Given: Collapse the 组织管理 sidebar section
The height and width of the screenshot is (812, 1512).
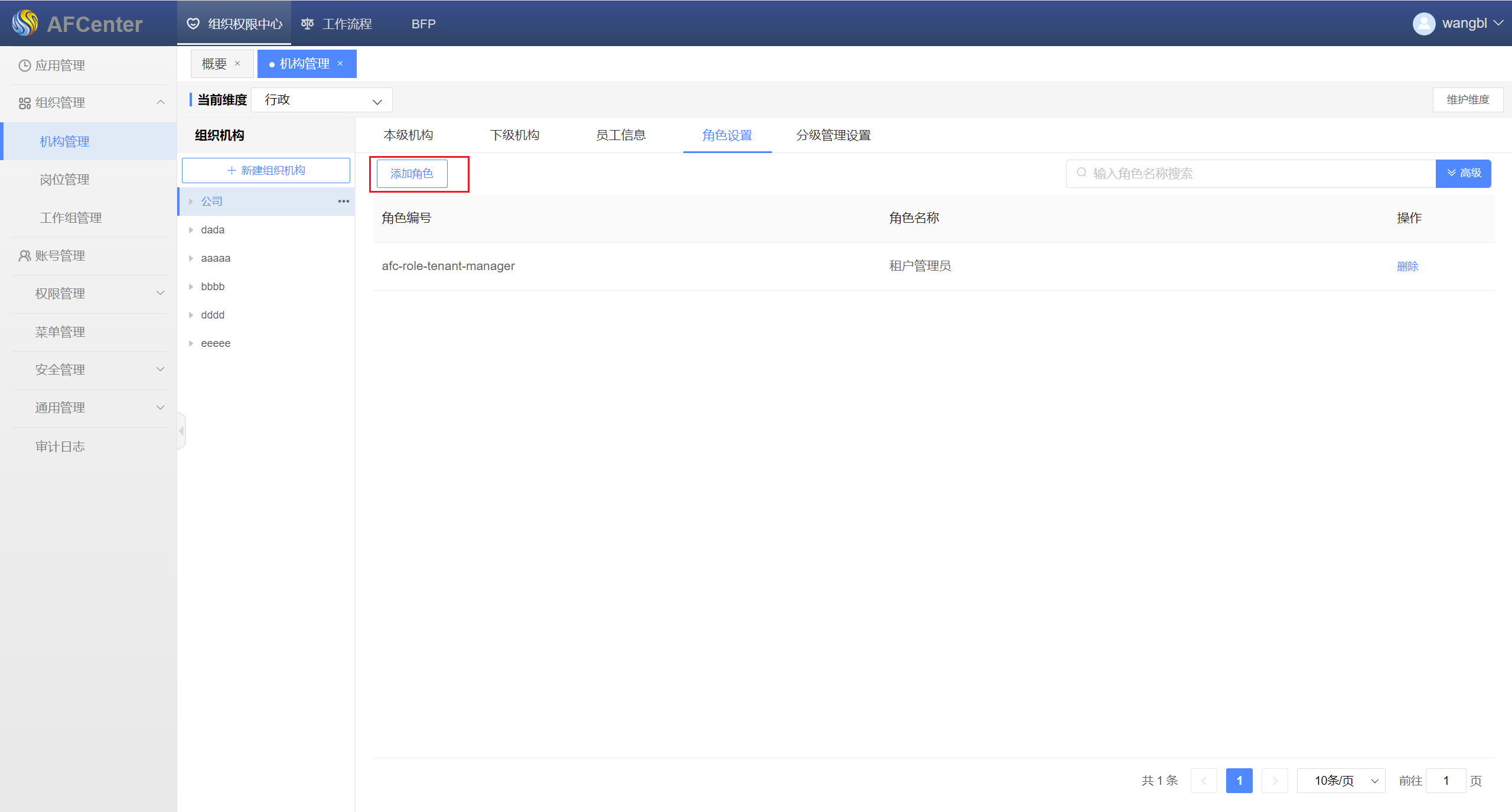Looking at the screenshot, I should 161,102.
